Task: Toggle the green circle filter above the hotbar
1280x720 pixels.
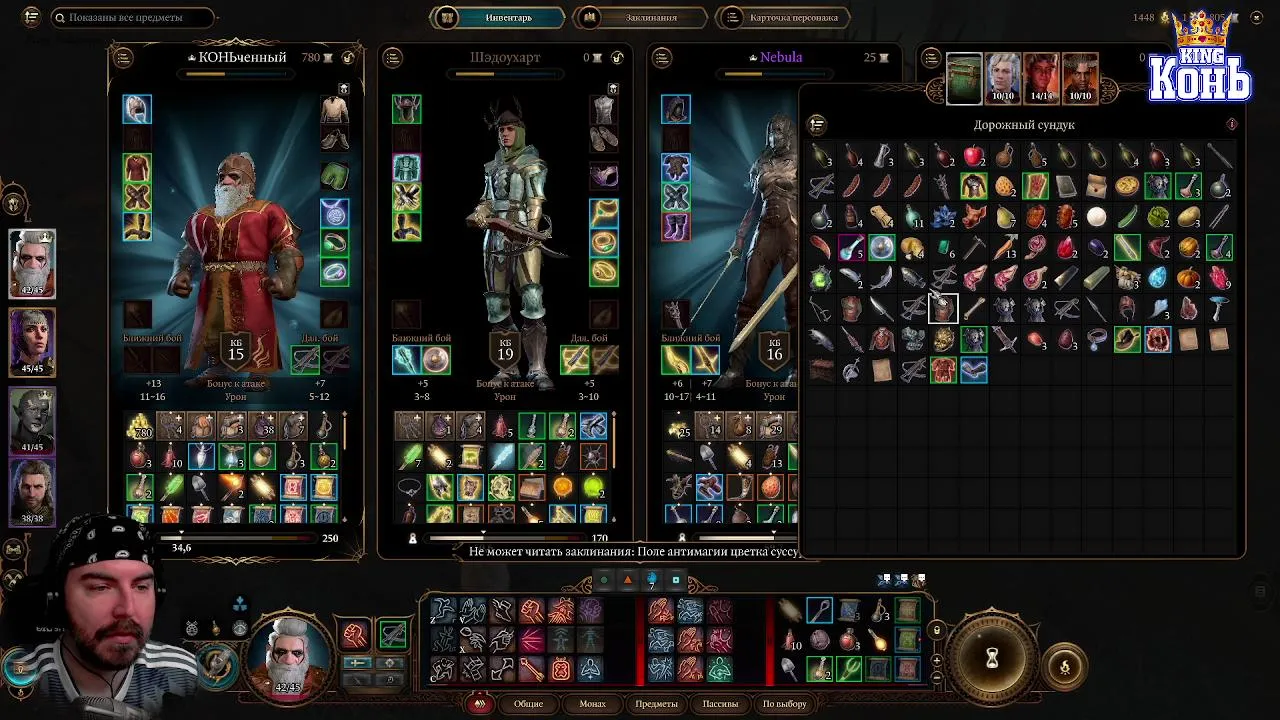Action: tap(604, 580)
